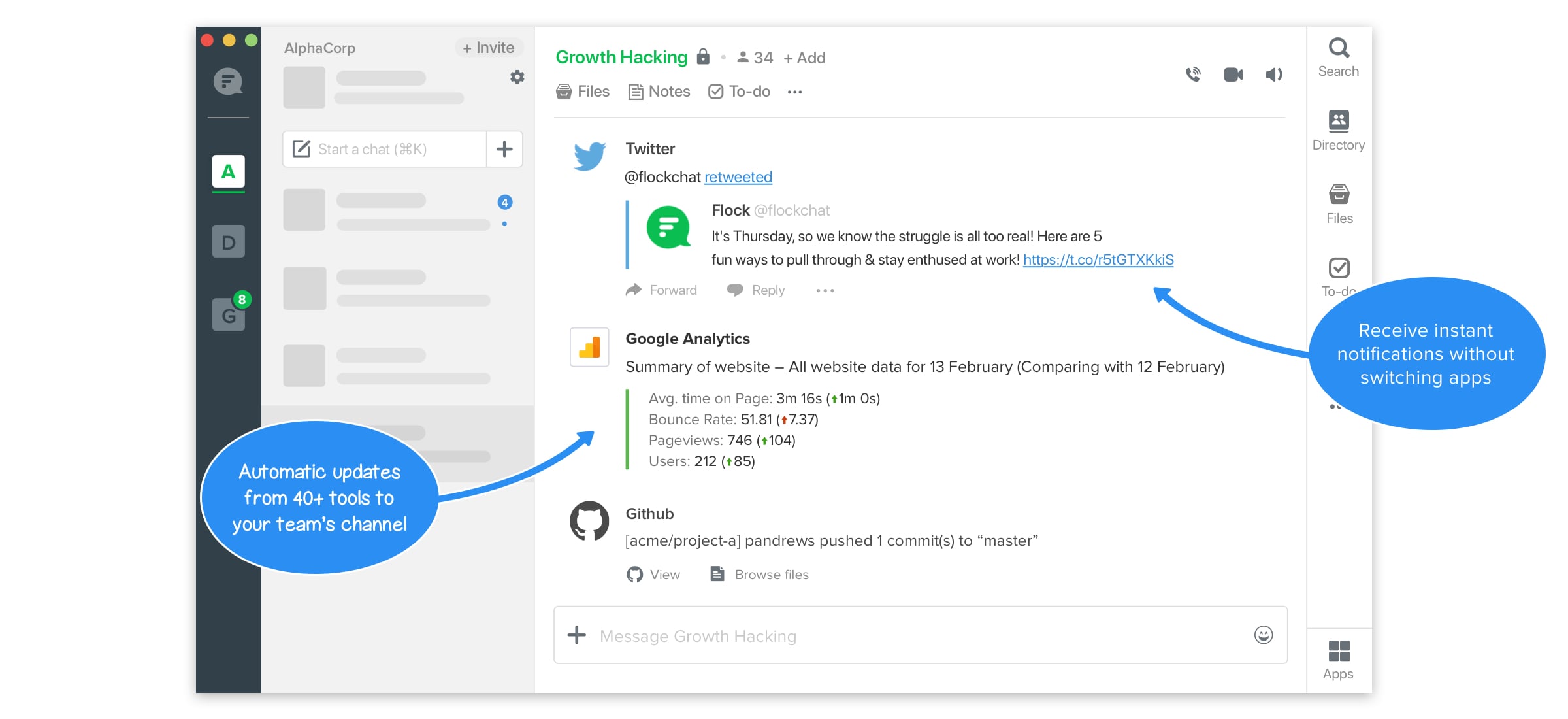
Task: Open more actions for the Twitter message
Action: [x=825, y=290]
